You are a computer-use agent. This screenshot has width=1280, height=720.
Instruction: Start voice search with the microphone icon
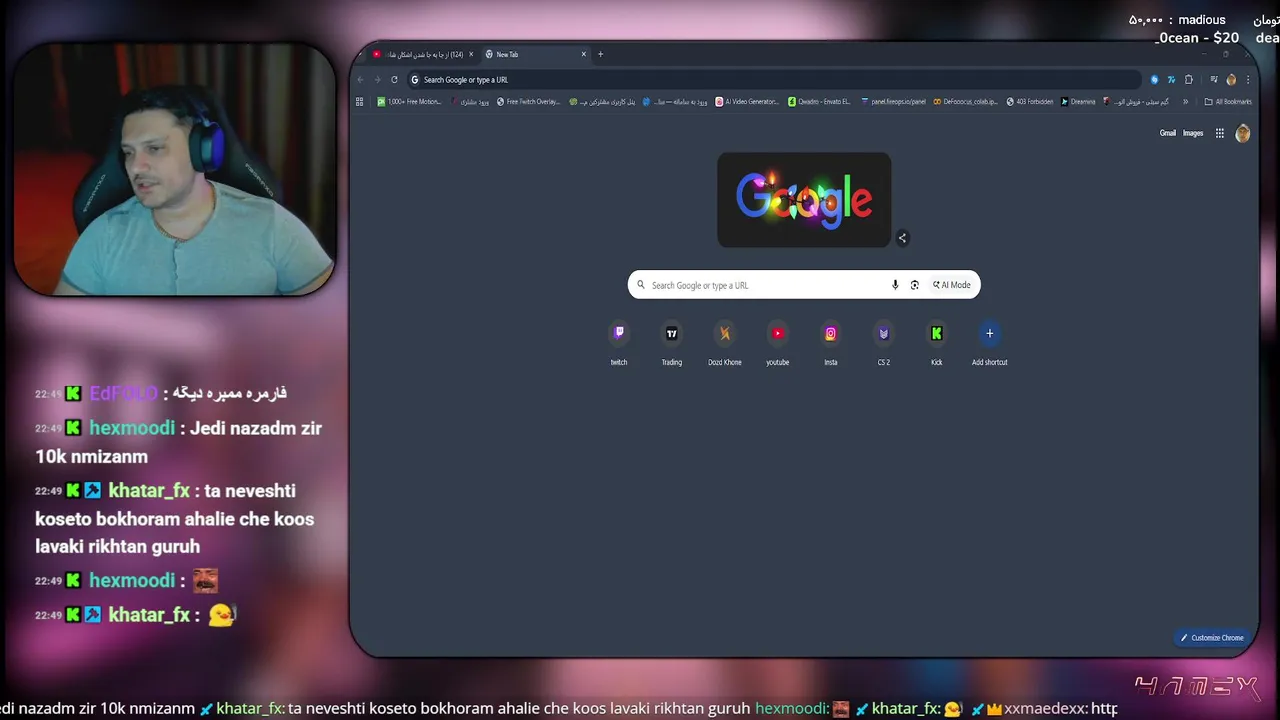(x=895, y=285)
